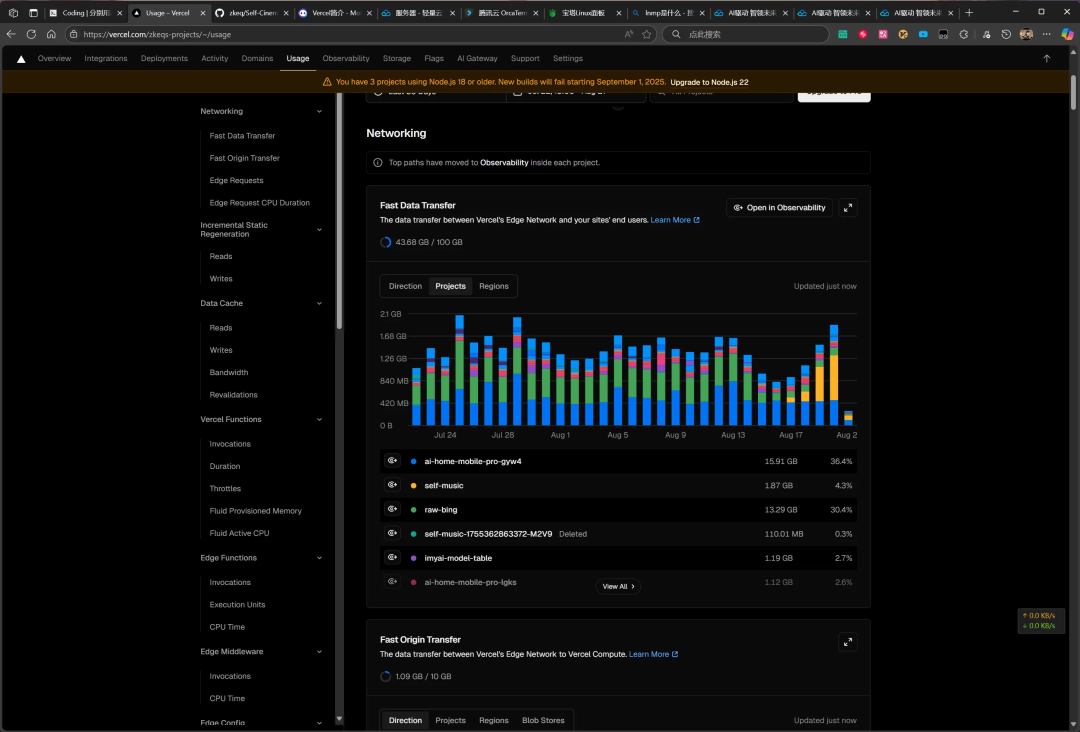Image resolution: width=1080 pixels, height=732 pixels.
Task: Collapse the Vercel Functions sidebar section
Action: tap(319, 419)
